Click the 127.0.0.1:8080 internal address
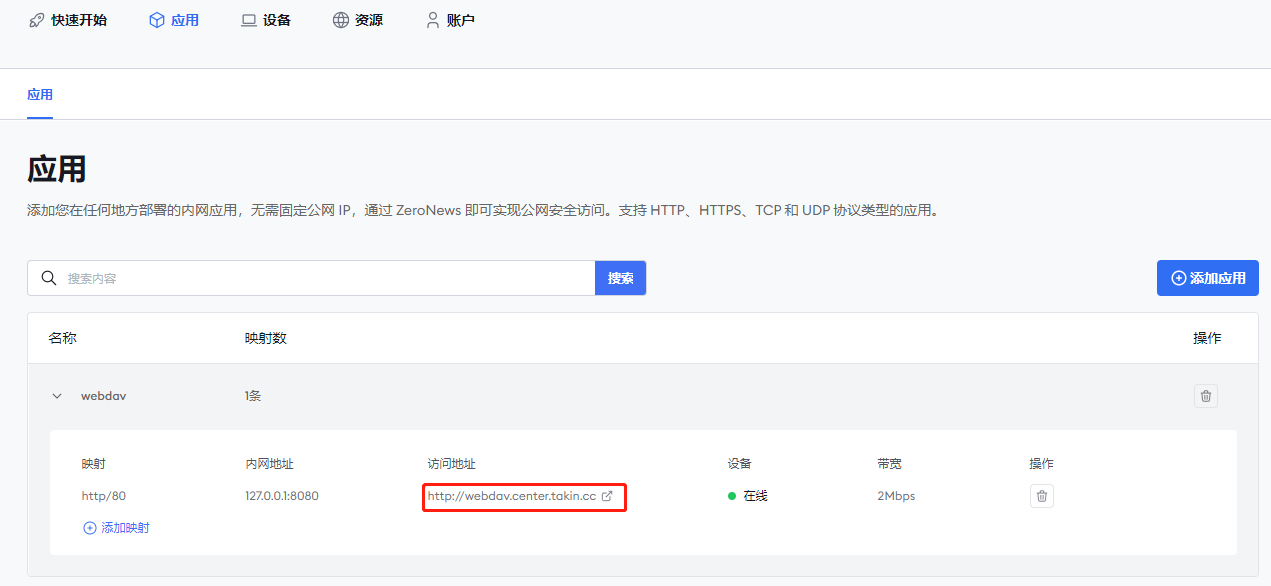Image resolution: width=1271 pixels, height=586 pixels. (282, 496)
